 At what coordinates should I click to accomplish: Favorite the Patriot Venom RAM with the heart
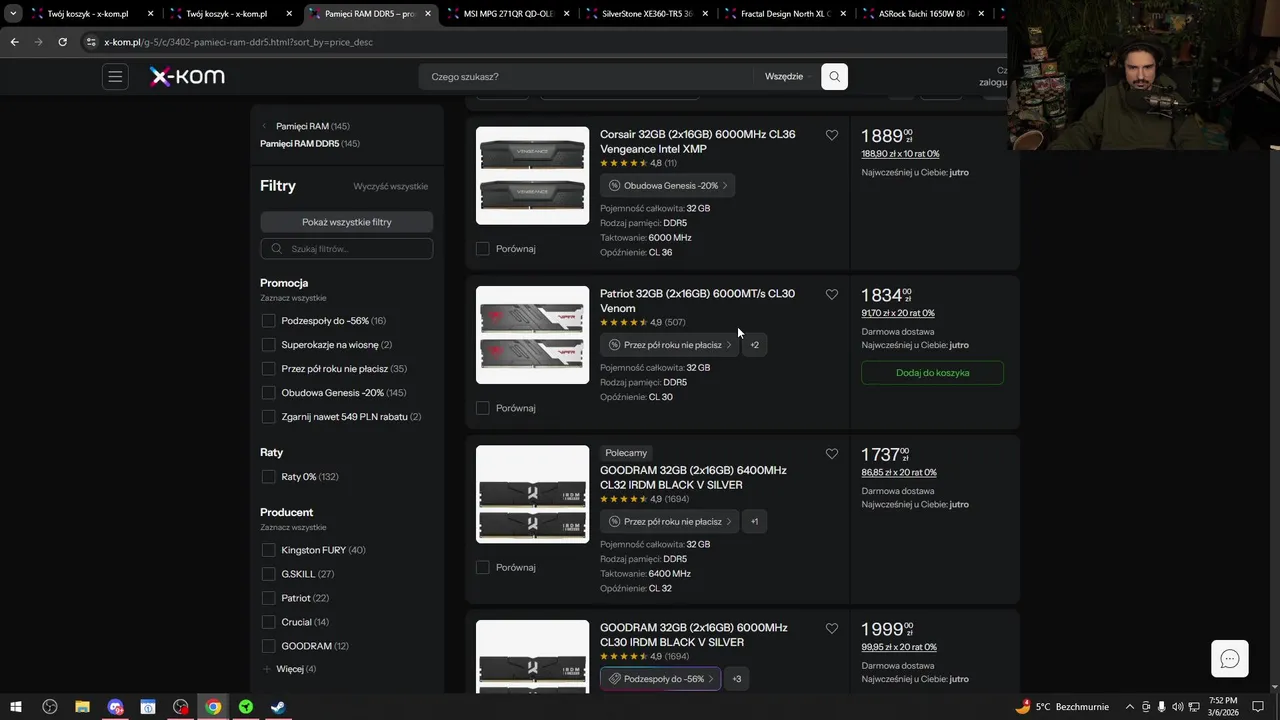(x=831, y=294)
